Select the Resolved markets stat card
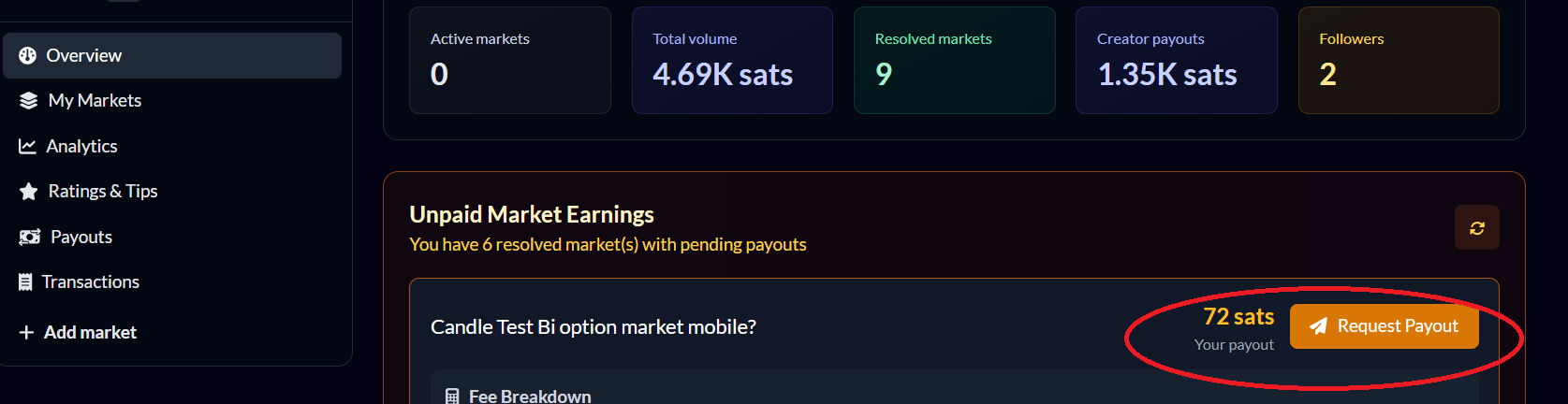The height and width of the screenshot is (404, 1568). [954, 61]
